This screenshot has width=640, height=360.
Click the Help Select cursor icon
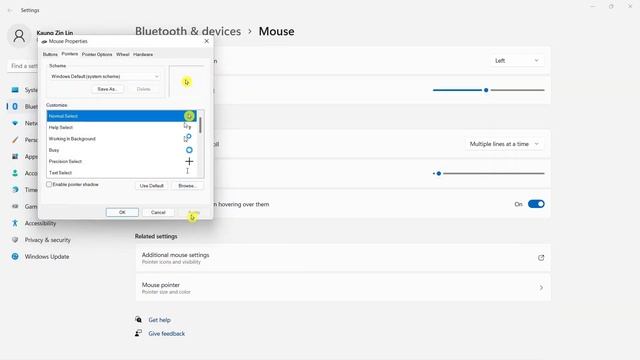[187, 127]
